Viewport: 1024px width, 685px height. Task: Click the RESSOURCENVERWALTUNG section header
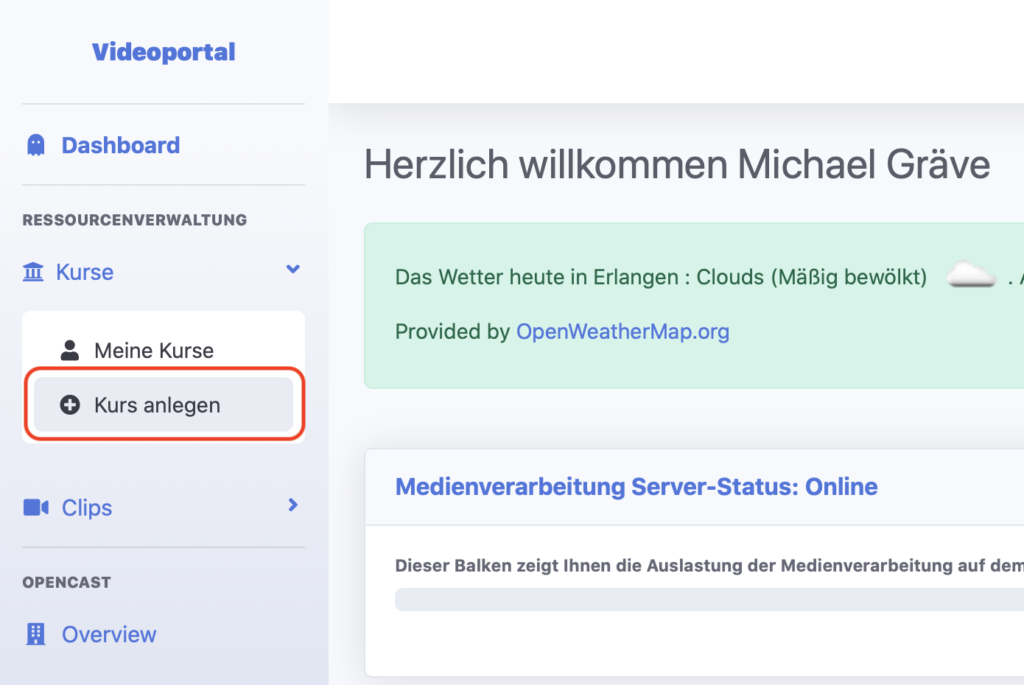pos(134,220)
